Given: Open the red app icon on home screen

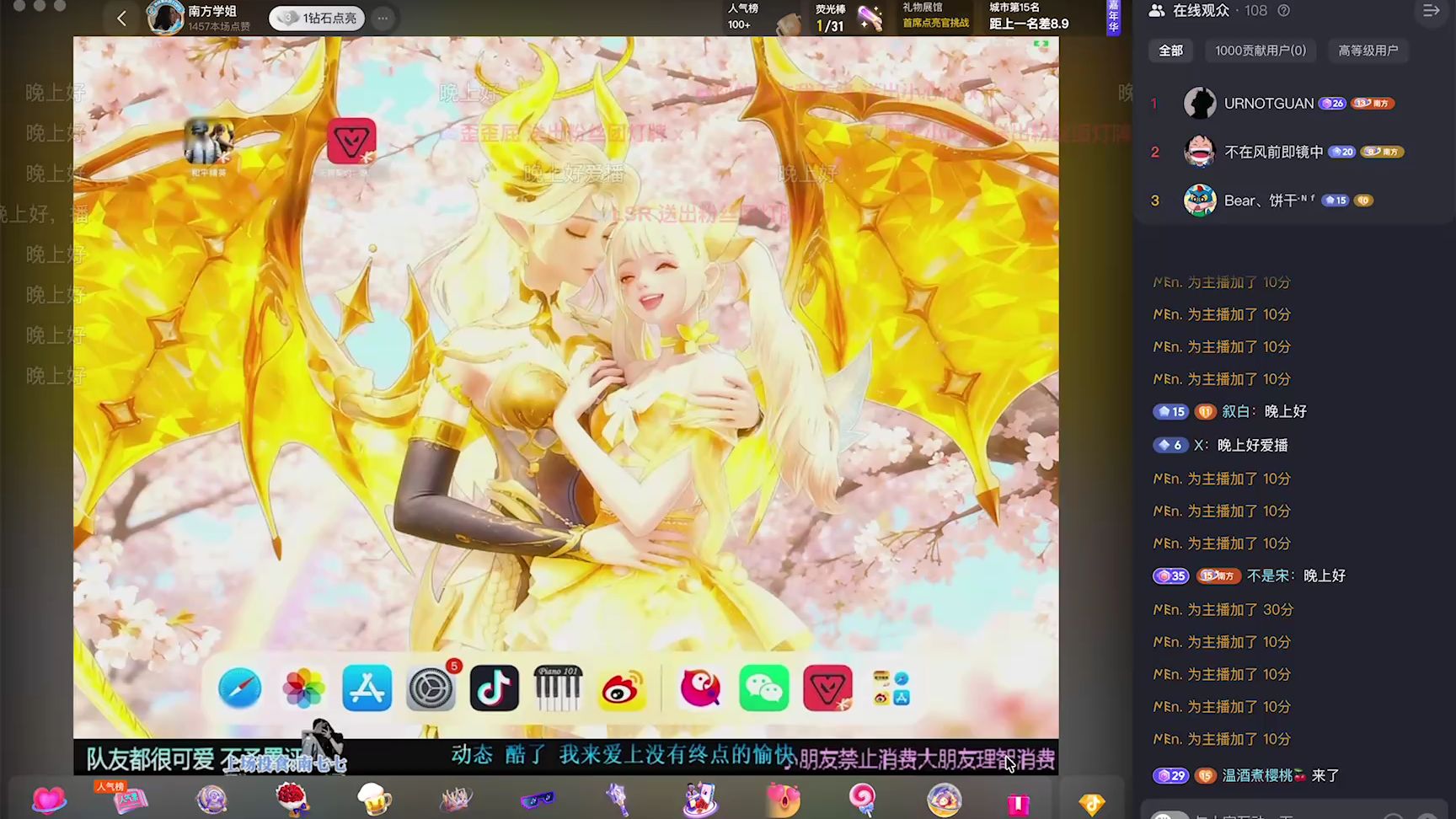Looking at the screenshot, I should click(x=351, y=141).
